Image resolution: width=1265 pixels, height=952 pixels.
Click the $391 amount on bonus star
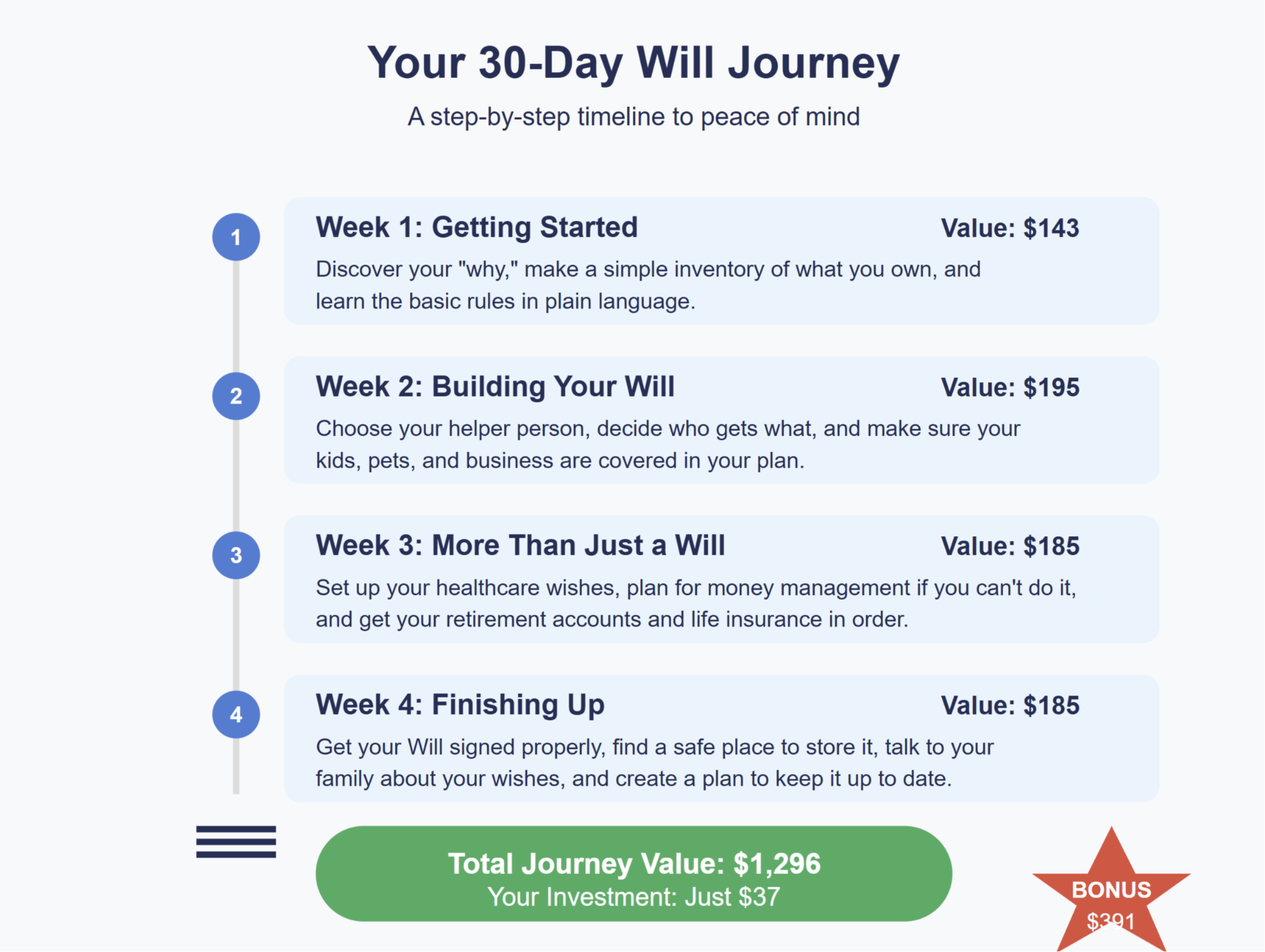(x=1111, y=921)
